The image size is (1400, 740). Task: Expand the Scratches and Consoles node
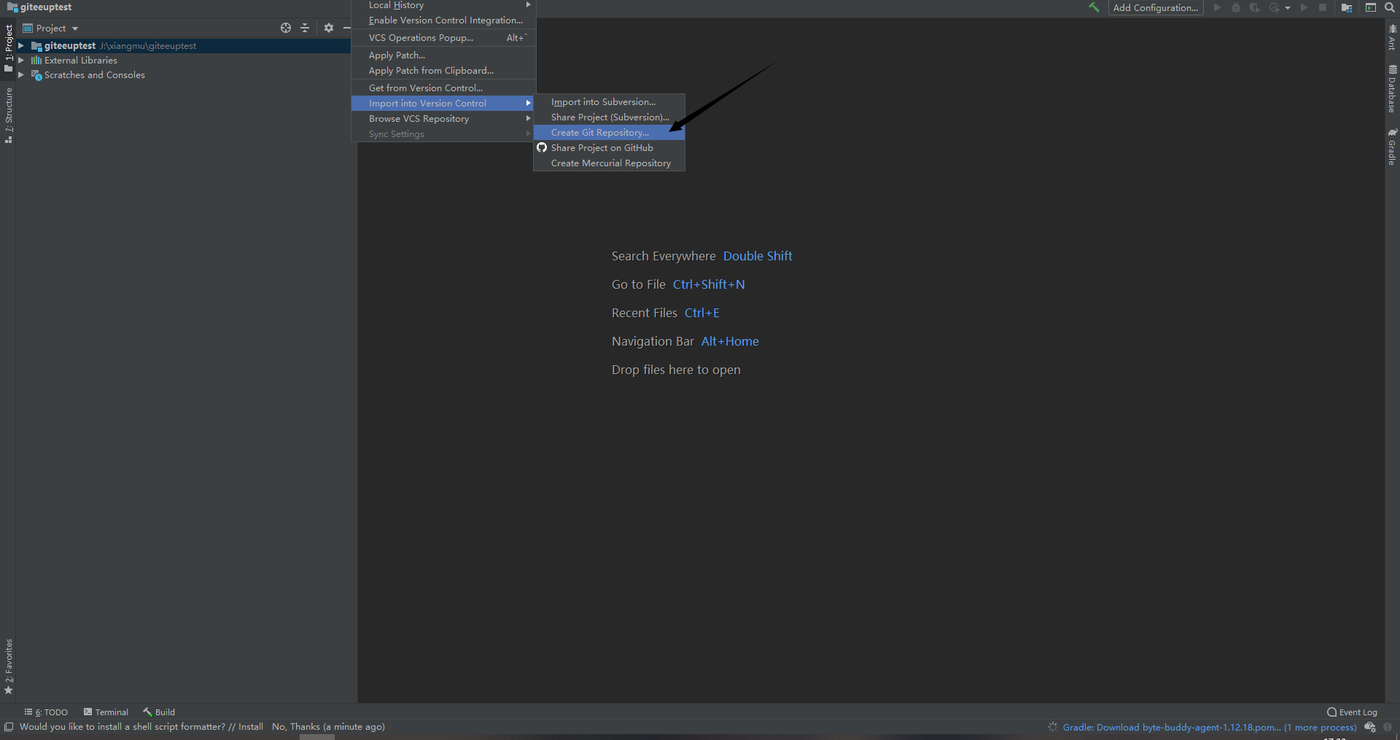(21, 75)
